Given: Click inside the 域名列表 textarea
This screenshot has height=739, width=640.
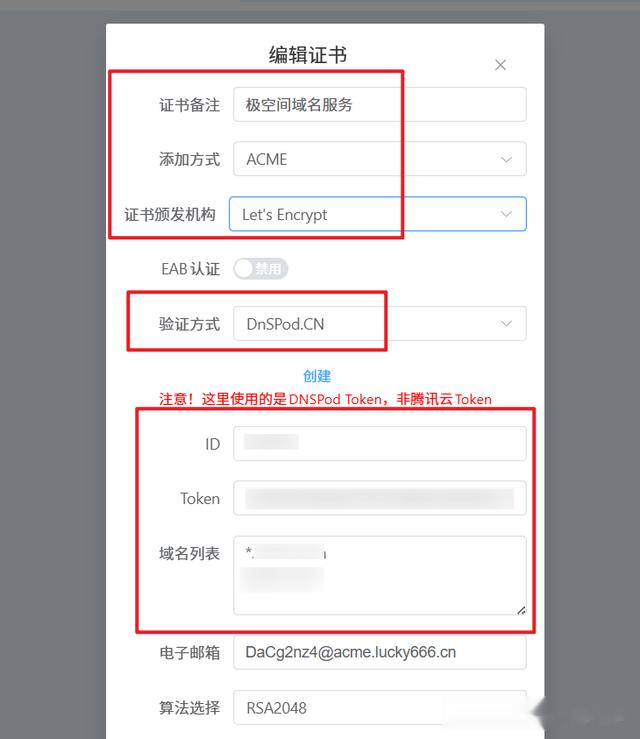Looking at the screenshot, I should pyautogui.click(x=380, y=575).
